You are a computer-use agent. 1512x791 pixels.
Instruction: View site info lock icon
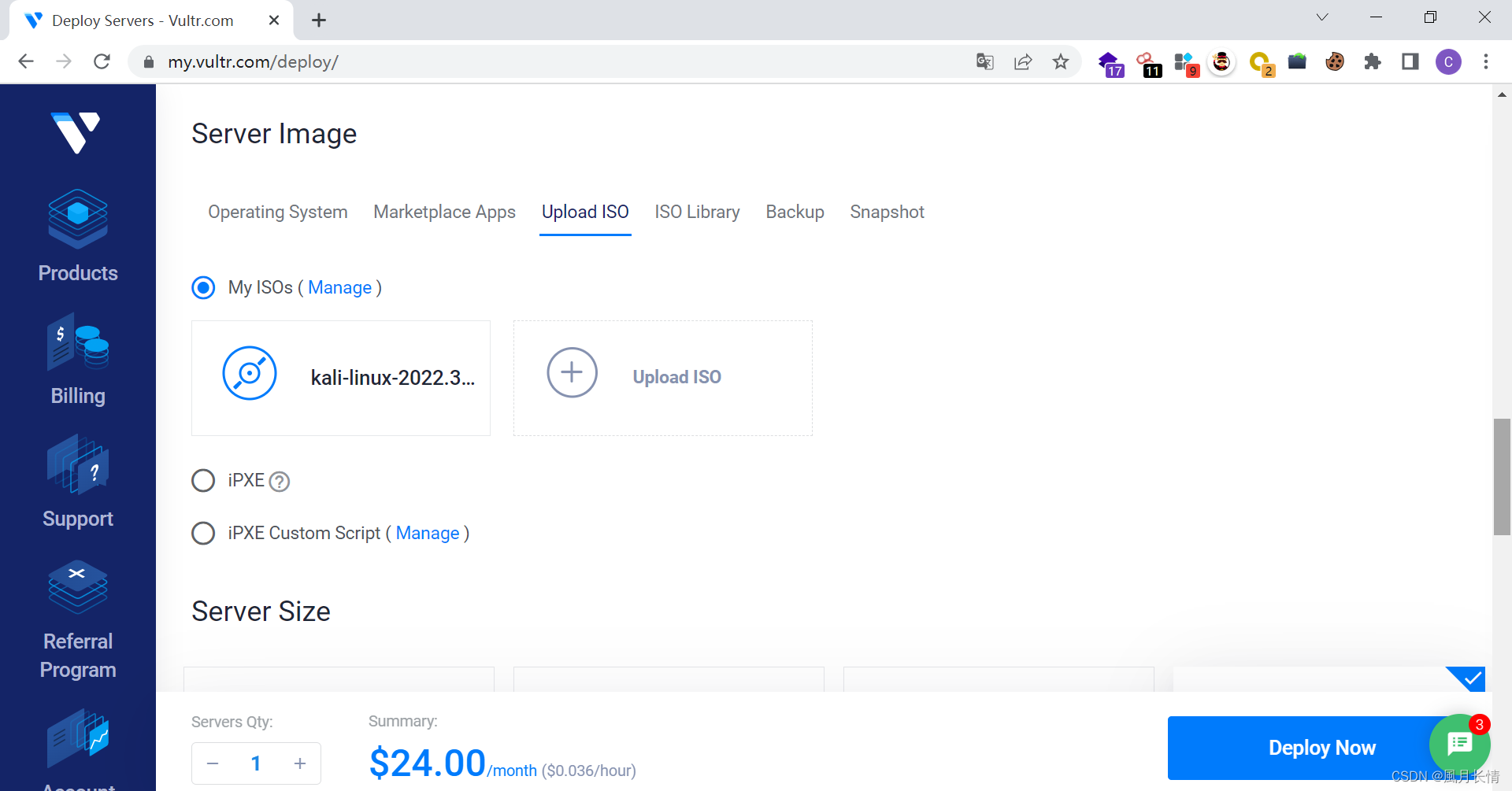tap(148, 61)
